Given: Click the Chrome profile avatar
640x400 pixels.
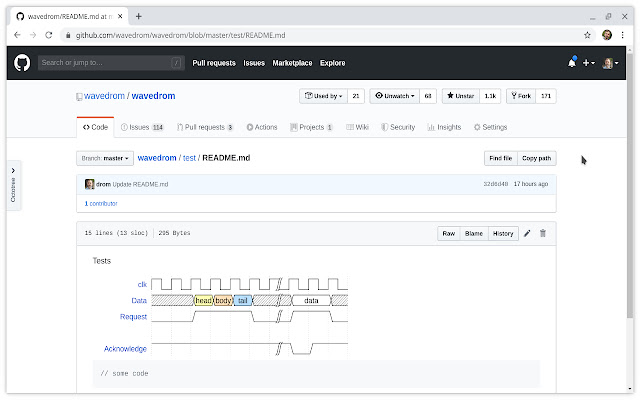Looking at the screenshot, I should (x=607, y=35).
